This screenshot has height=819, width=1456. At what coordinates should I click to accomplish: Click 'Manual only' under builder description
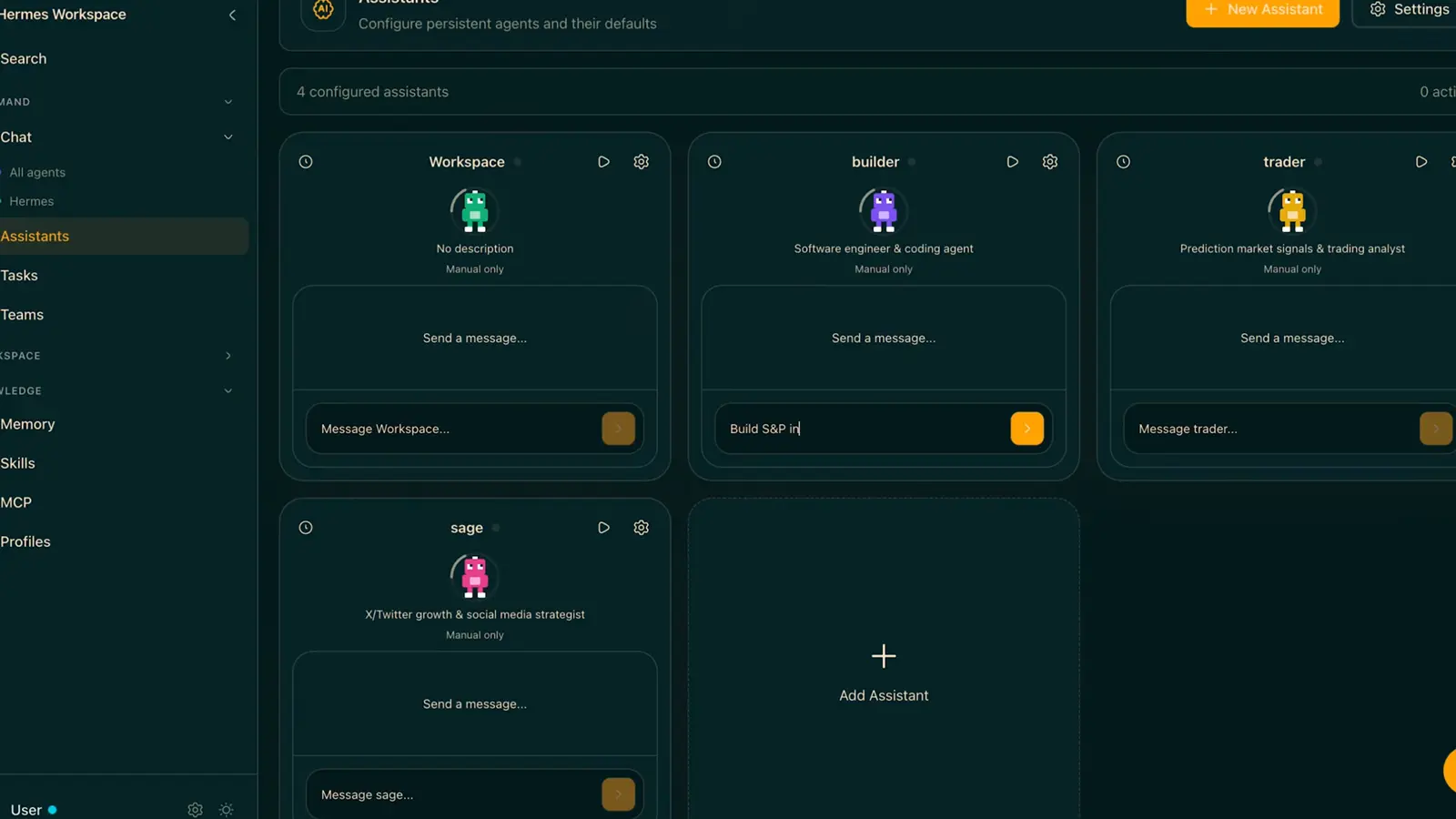(x=884, y=269)
